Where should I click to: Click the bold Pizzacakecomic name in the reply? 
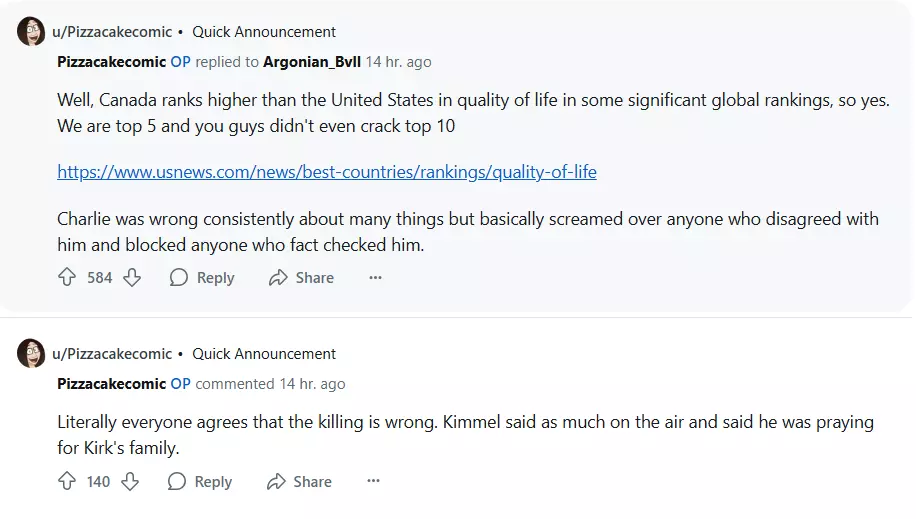(x=111, y=62)
